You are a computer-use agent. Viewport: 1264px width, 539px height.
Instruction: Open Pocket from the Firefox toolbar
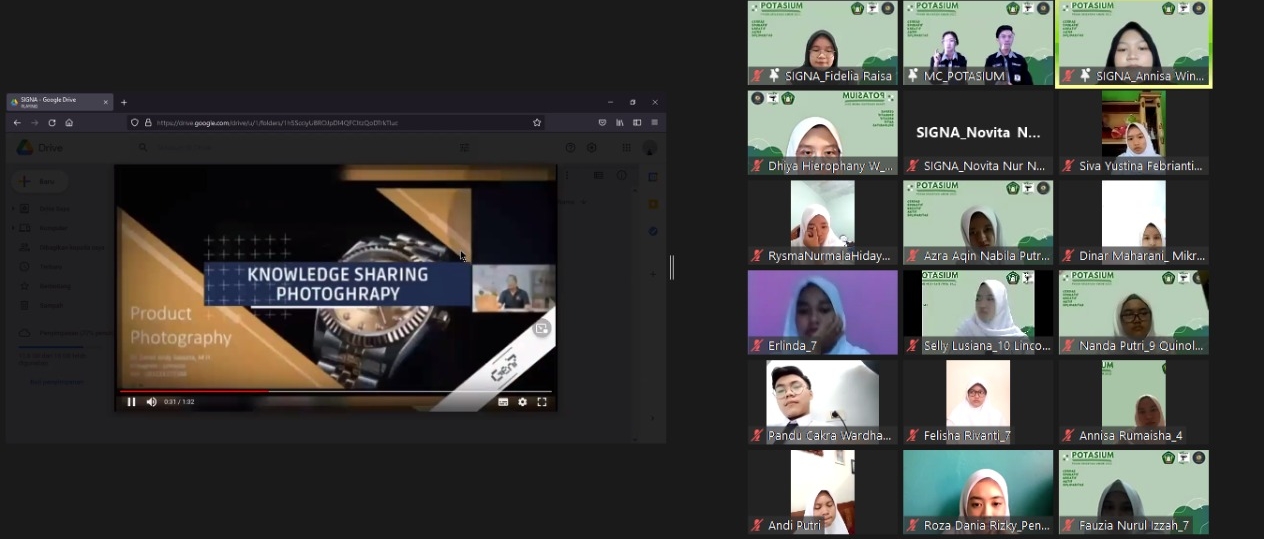click(x=602, y=122)
